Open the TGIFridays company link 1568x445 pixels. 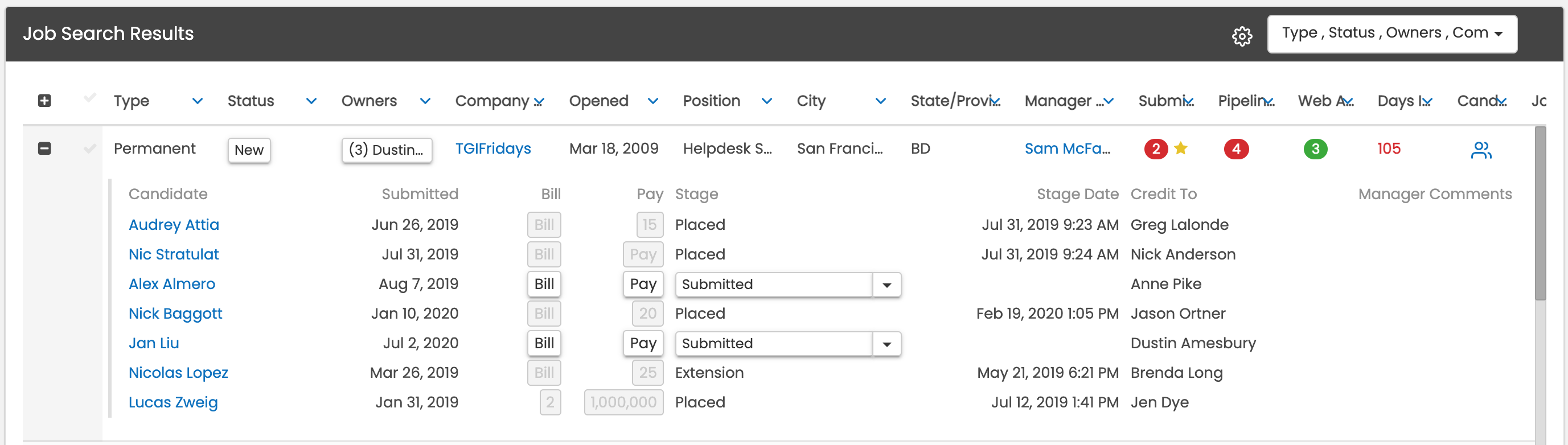[x=492, y=149]
